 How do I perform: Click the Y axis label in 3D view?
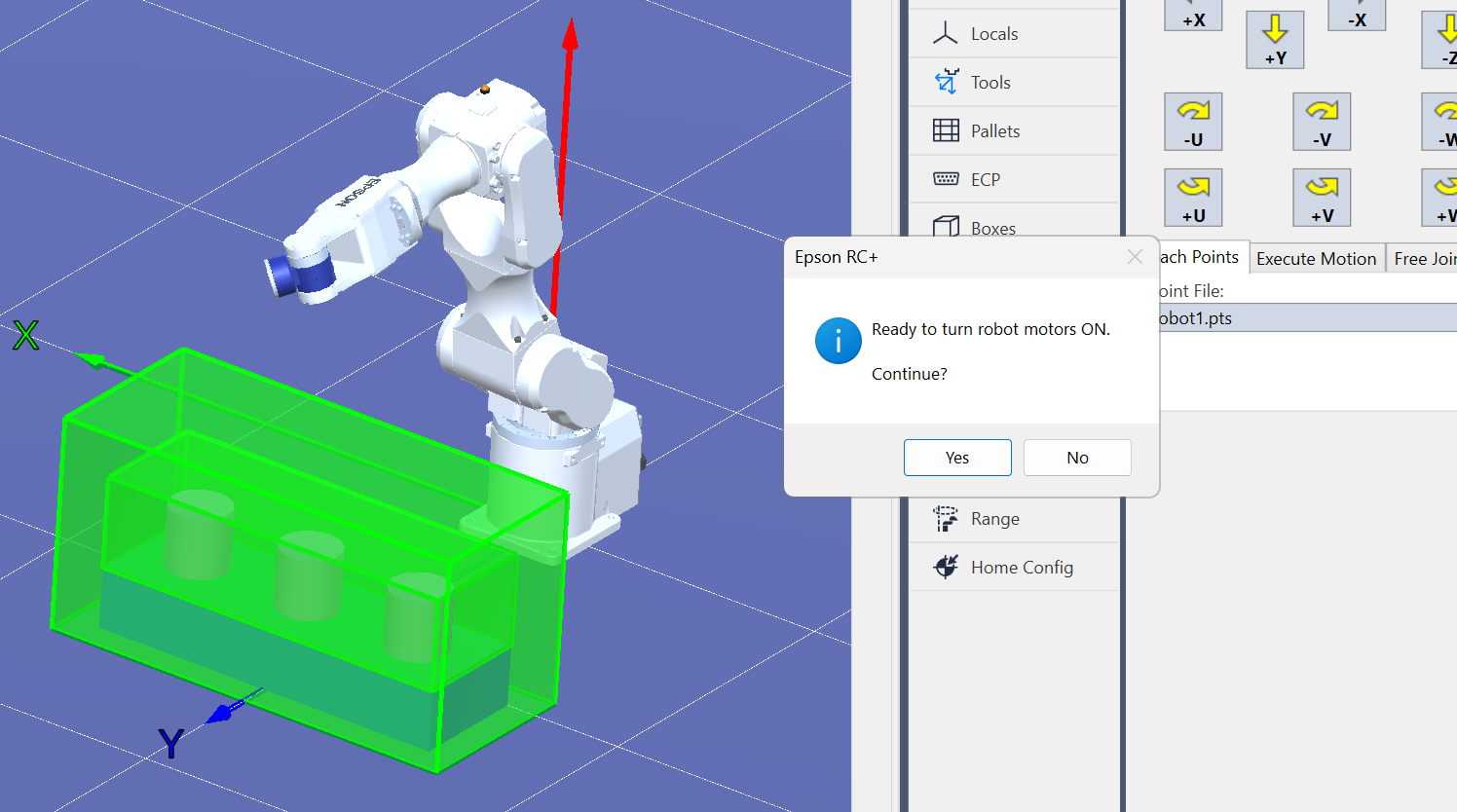[x=171, y=744]
